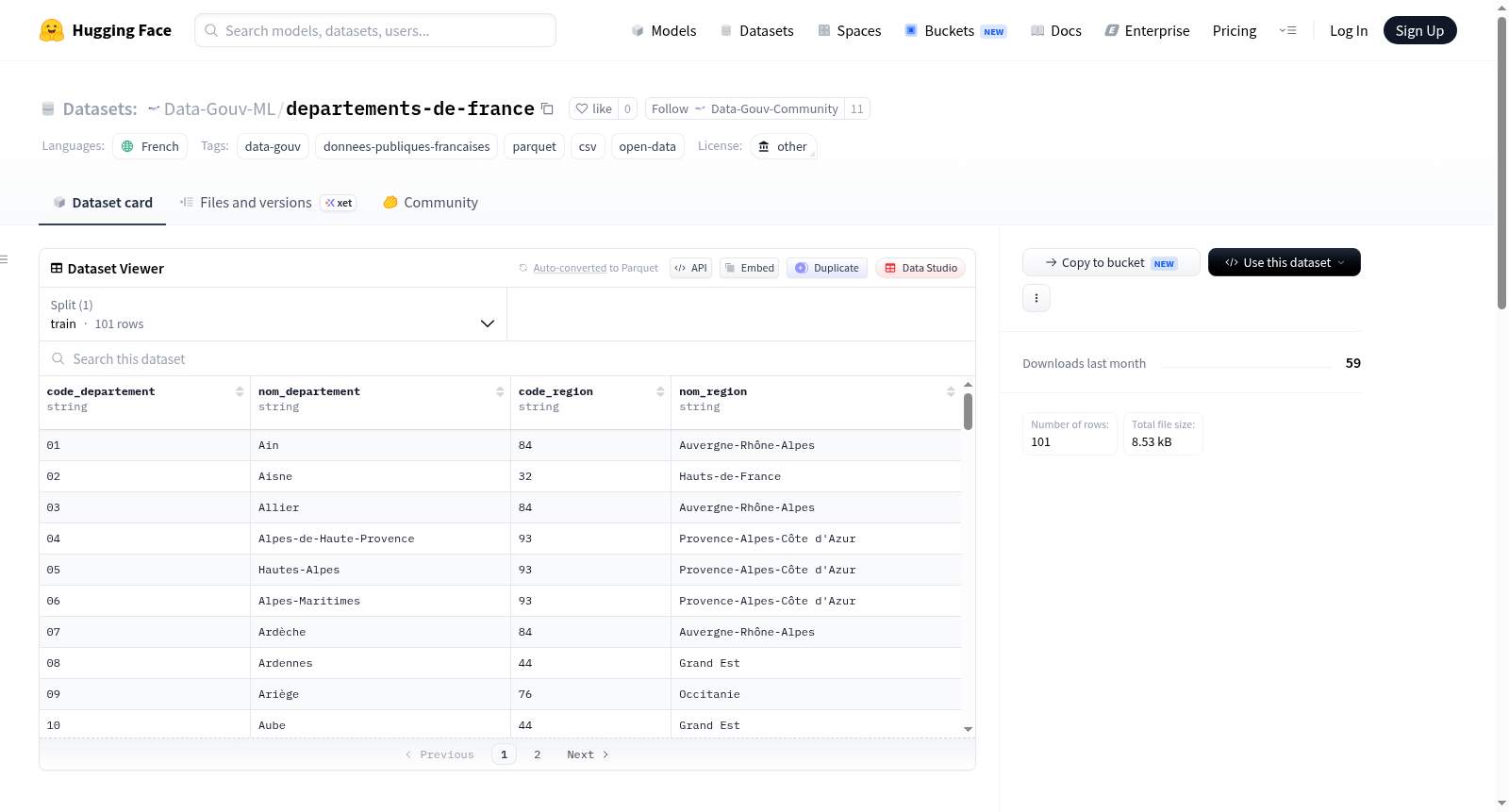Open the Community tab

tap(430, 202)
